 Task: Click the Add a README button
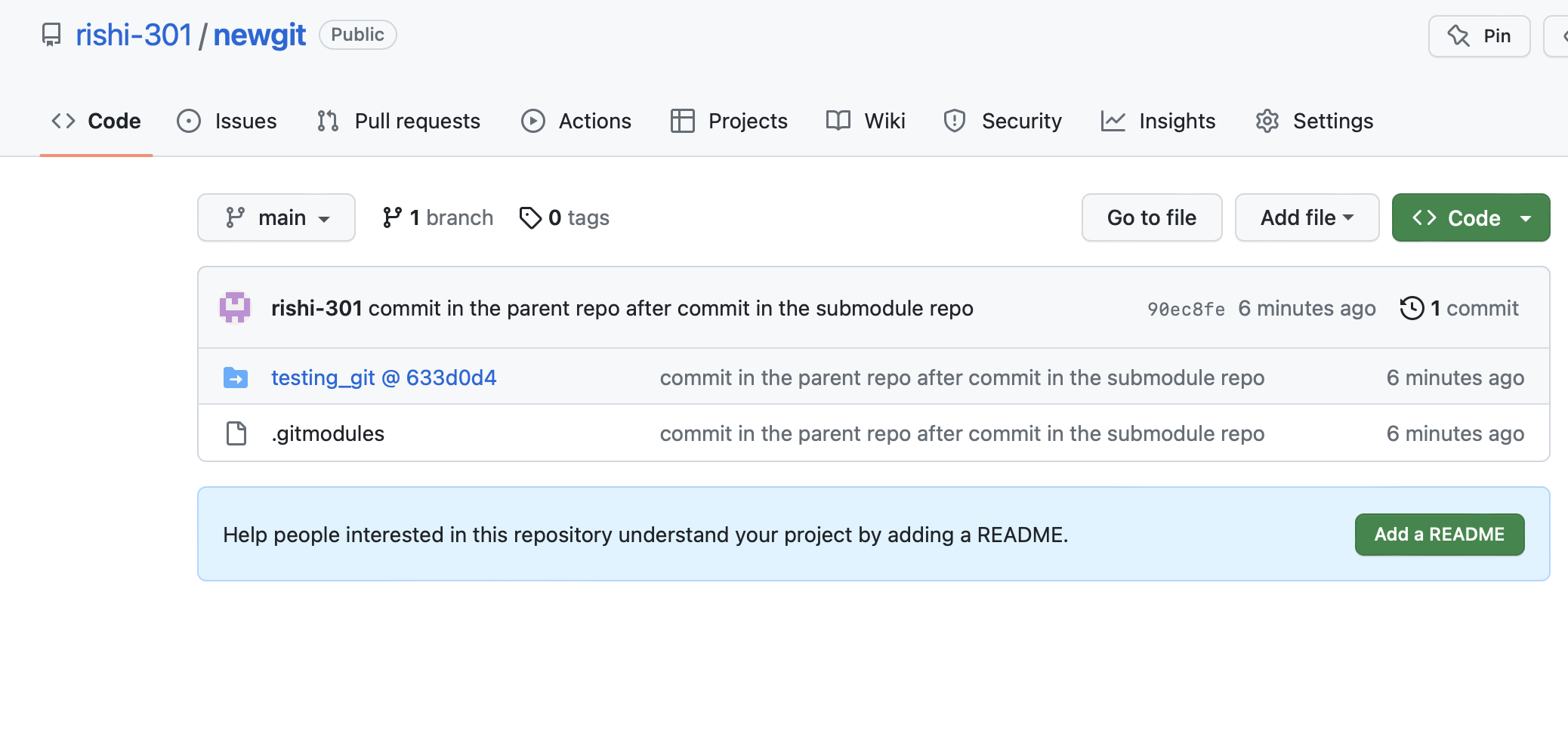tap(1439, 534)
